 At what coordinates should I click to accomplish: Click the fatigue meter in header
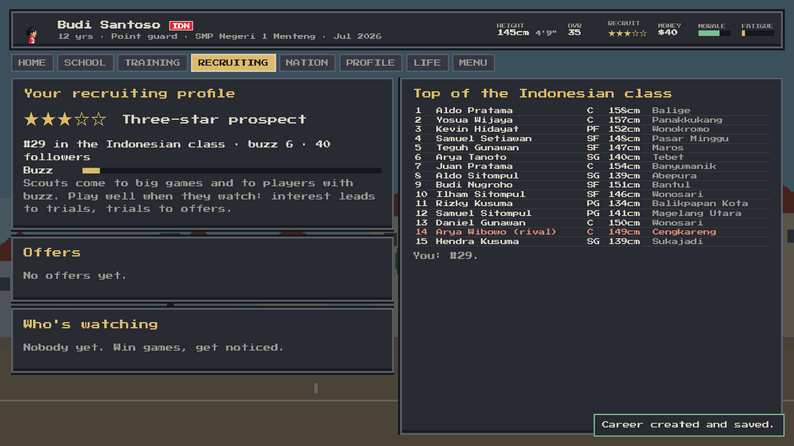pos(758,33)
